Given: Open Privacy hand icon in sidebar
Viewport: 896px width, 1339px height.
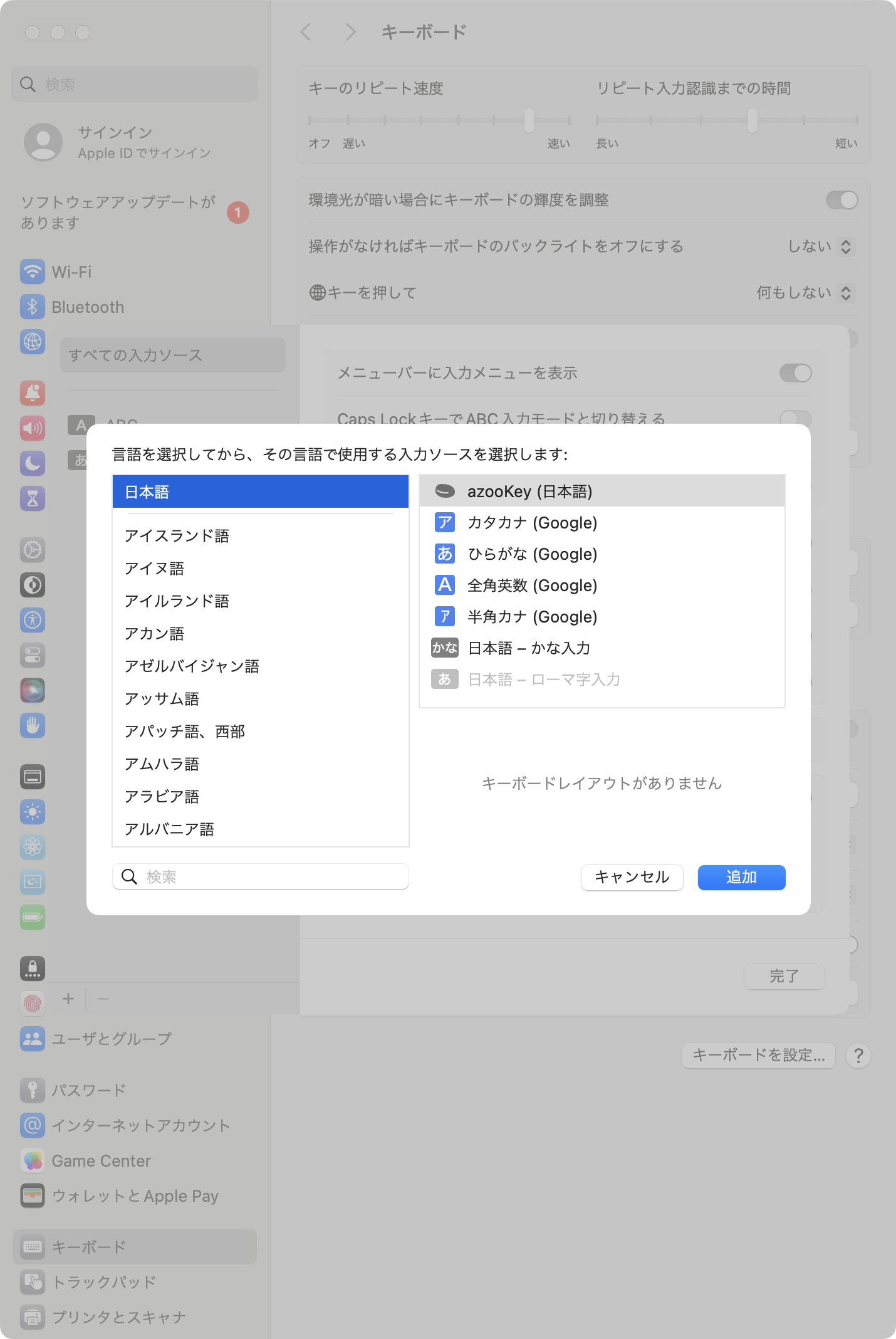Looking at the screenshot, I should pos(33,725).
